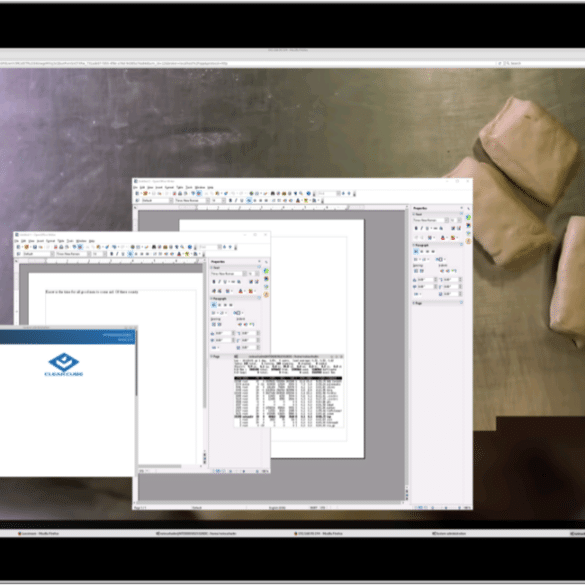The width and height of the screenshot is (585, 585).
Task: Click New document icon in smaller Writer window
Action: click(x=19, y=247)
